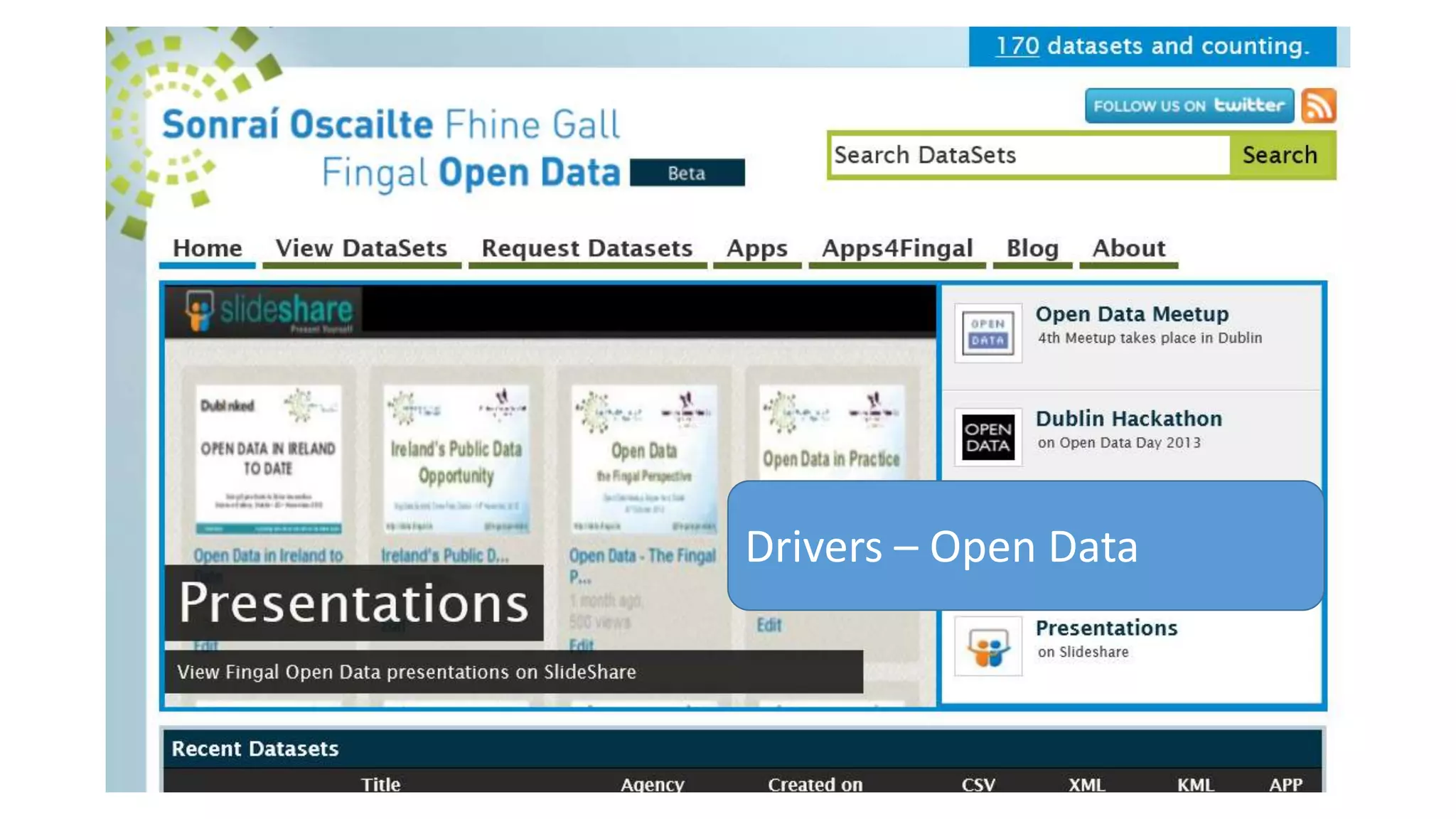Click the Follow us on Twitter button
Viewport: 1456px width, 819px height.
(x=1189, y=106)
